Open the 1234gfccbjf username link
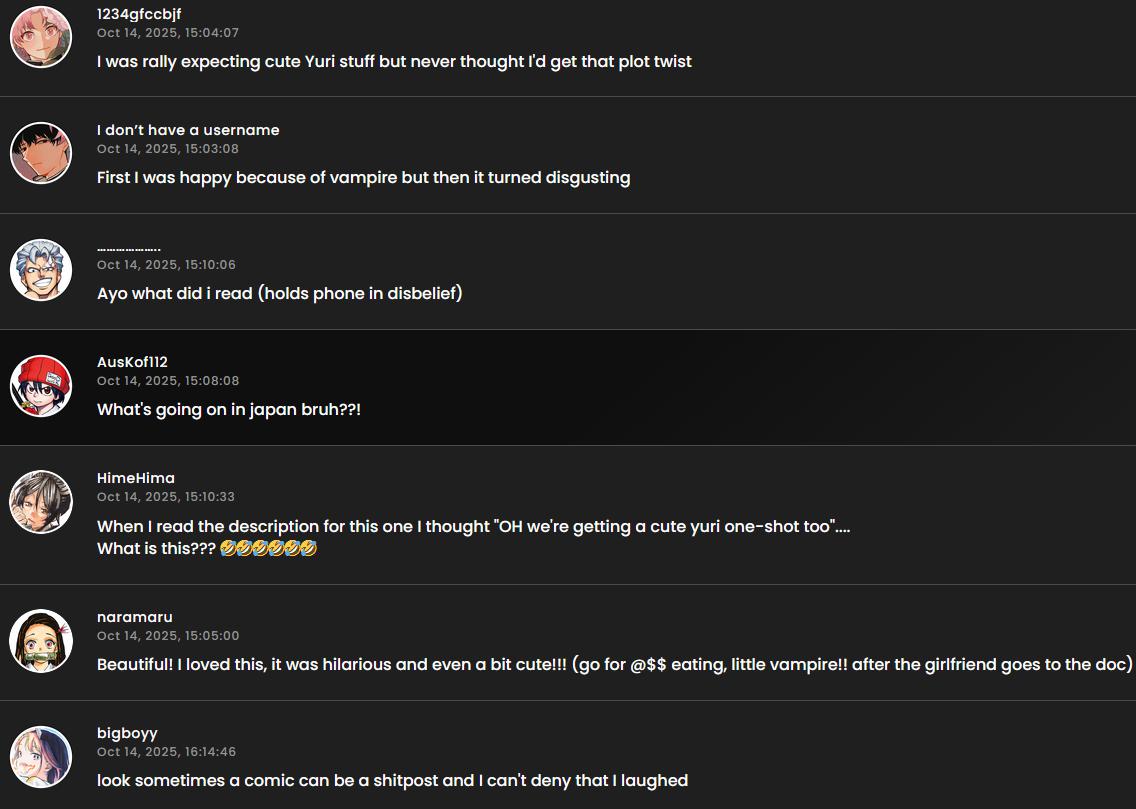This screenshot has height=809, width=1136. coord(139,14)
